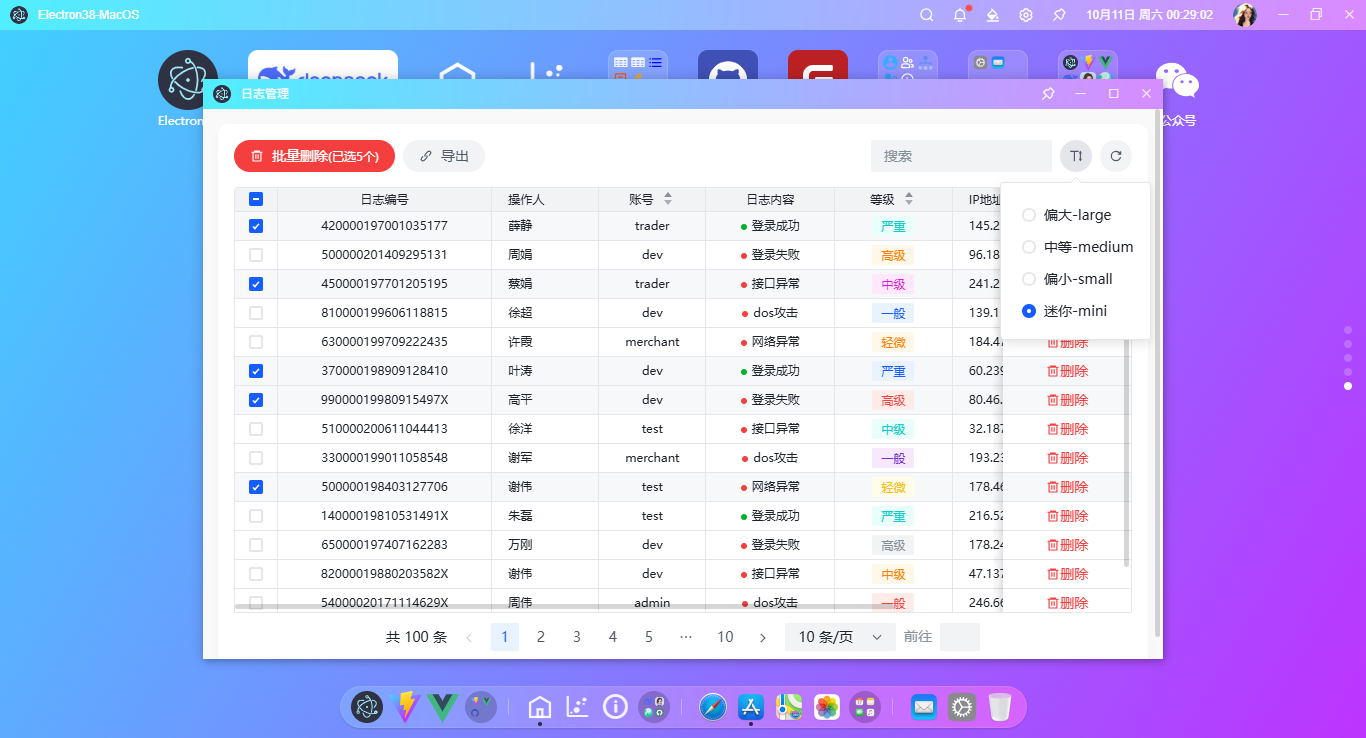Screen dimensions: 1366x738
Task: Open the search magnifier in the system bar
Action: coord(926,14)
